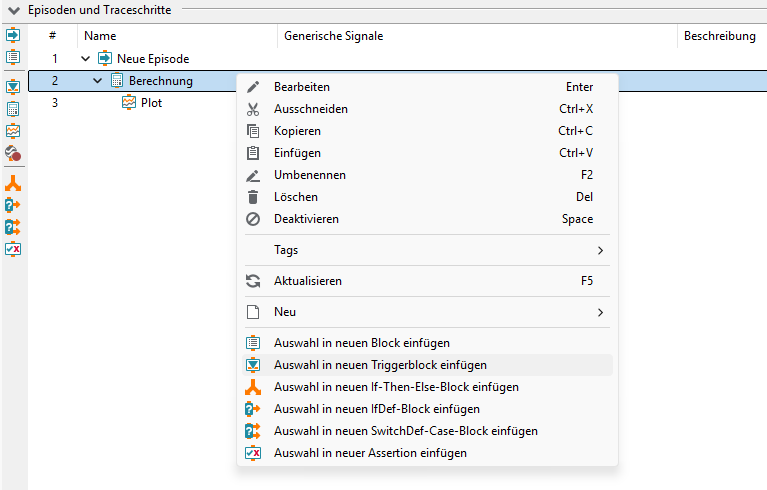Click the plot icon in sidebar
Viewport: 767px width, 490px height.
[x=13, y=131]
